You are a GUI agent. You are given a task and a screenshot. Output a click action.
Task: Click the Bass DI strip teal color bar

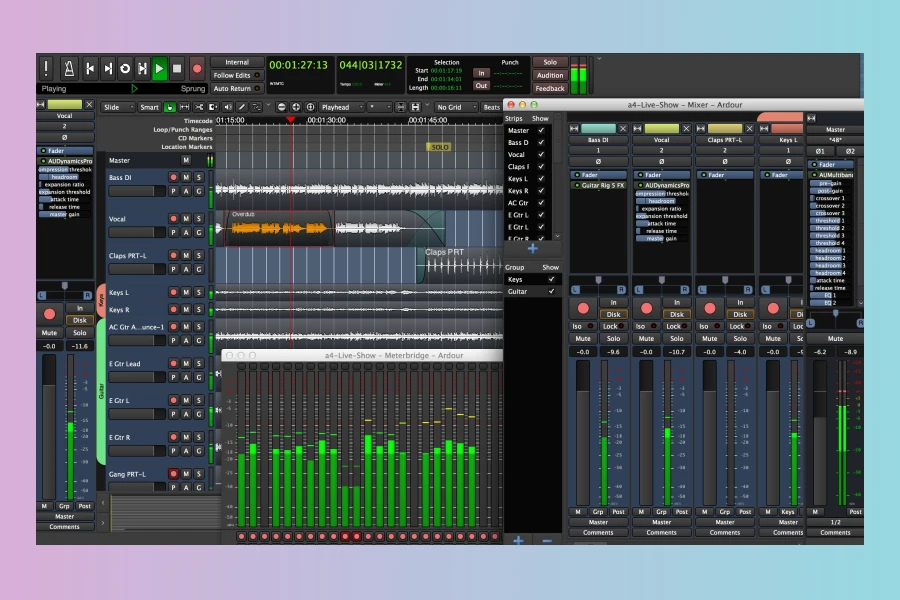point(598,129)
